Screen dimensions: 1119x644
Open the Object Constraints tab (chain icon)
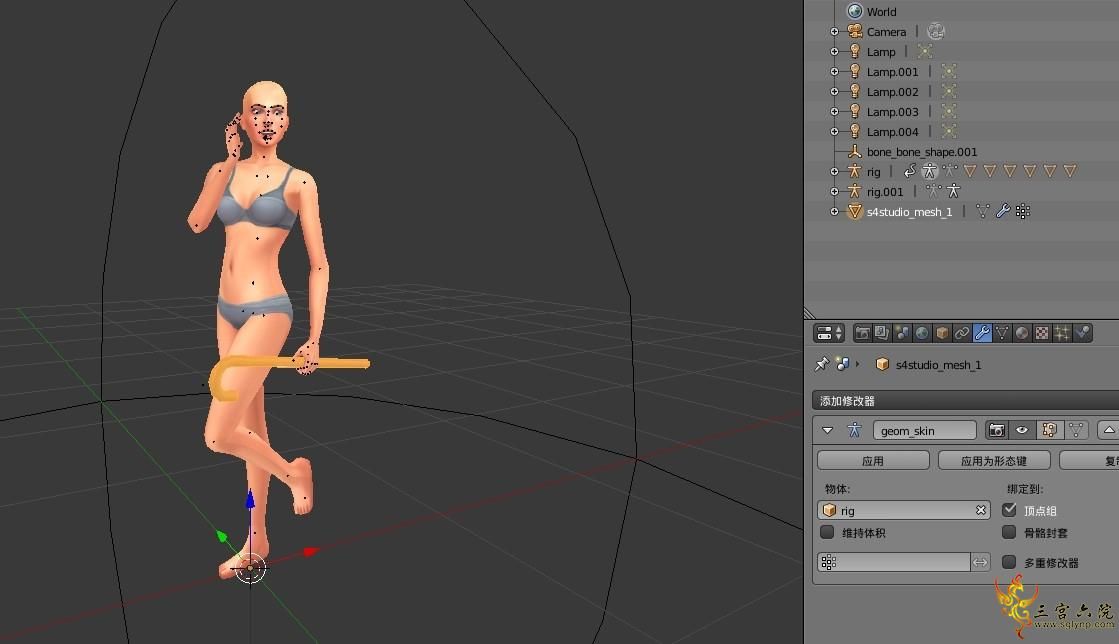pos(962,333)
